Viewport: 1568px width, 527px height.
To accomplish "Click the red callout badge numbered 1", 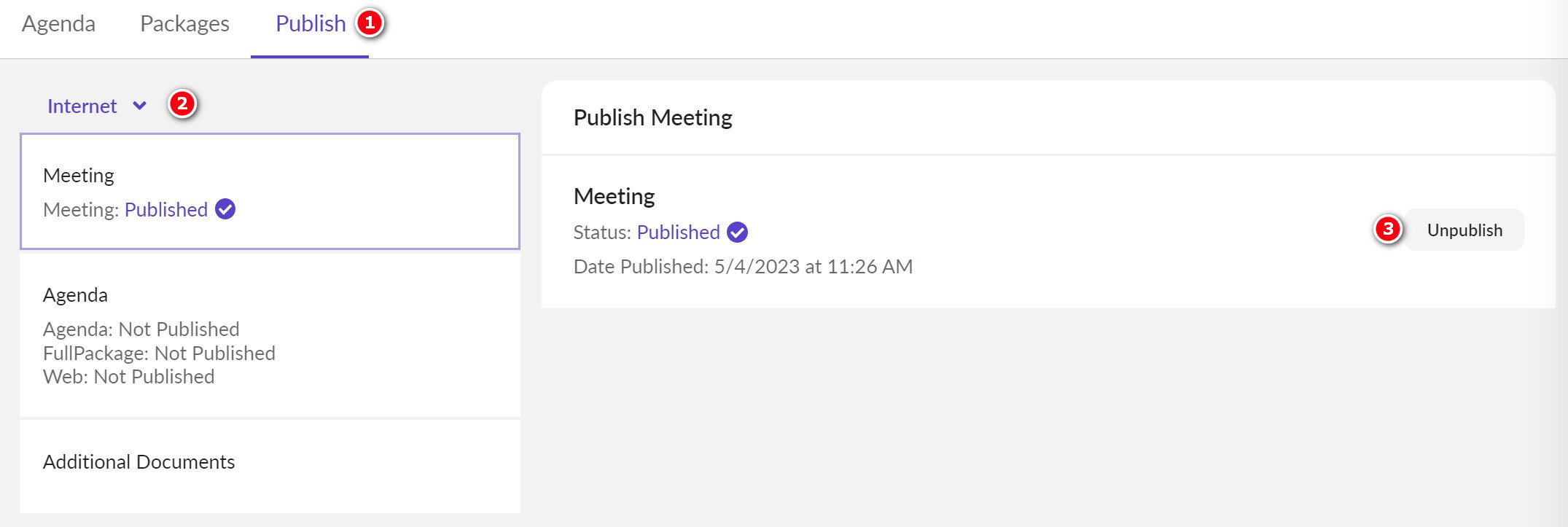I will (x=373, y=23).
